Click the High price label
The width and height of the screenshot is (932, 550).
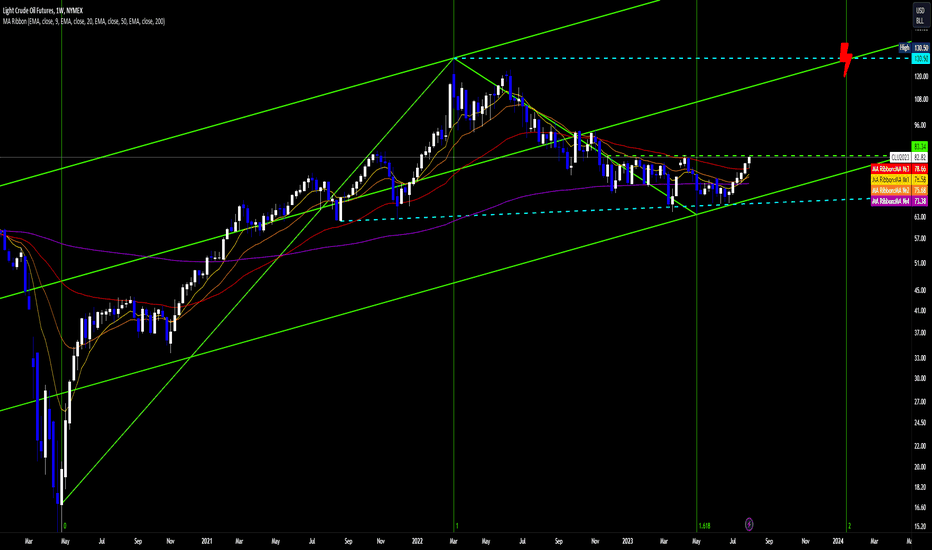(x=904, y=48)
